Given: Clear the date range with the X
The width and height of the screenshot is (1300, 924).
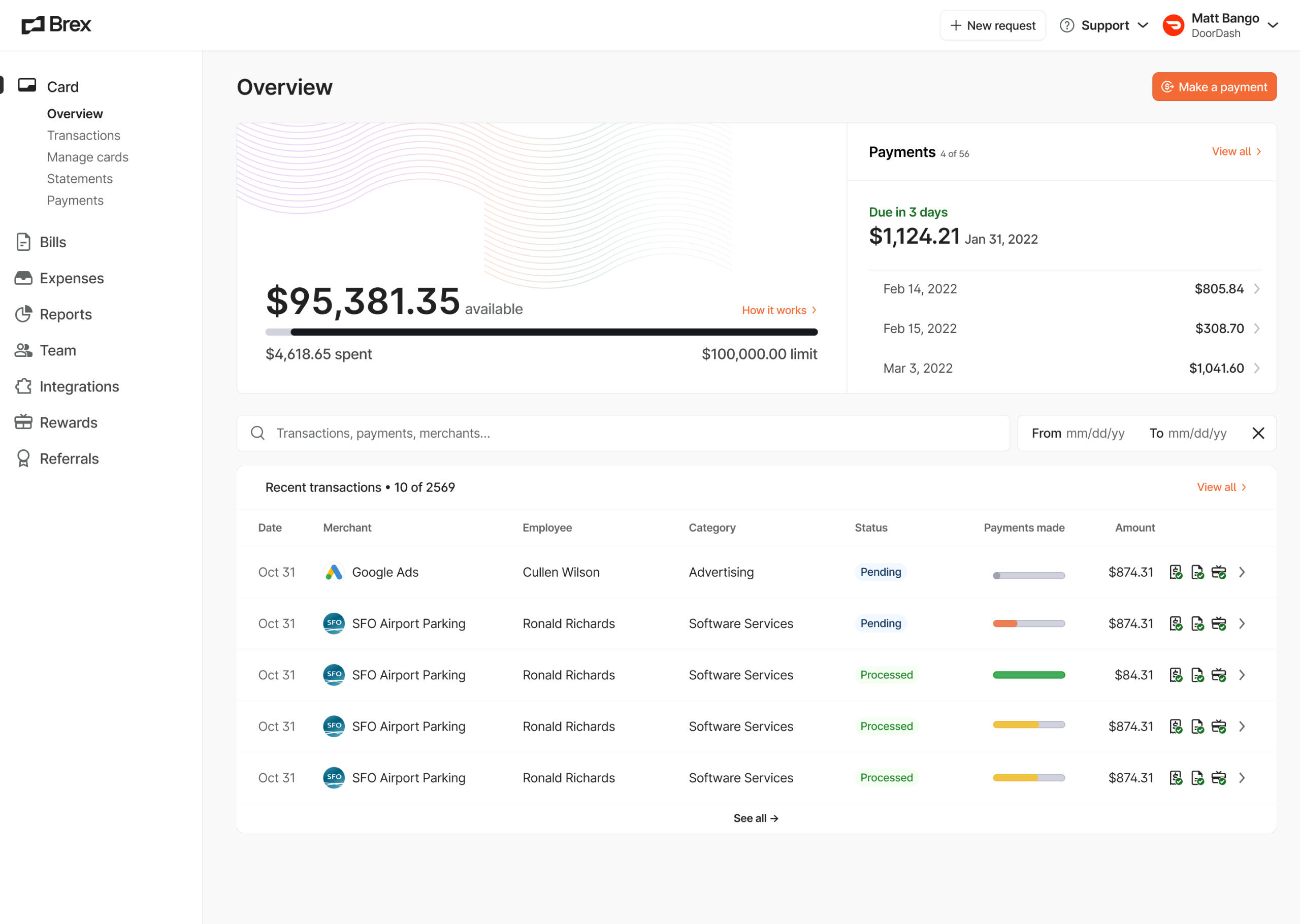Looking at the screenshot, I should [x=1258, y=433].
